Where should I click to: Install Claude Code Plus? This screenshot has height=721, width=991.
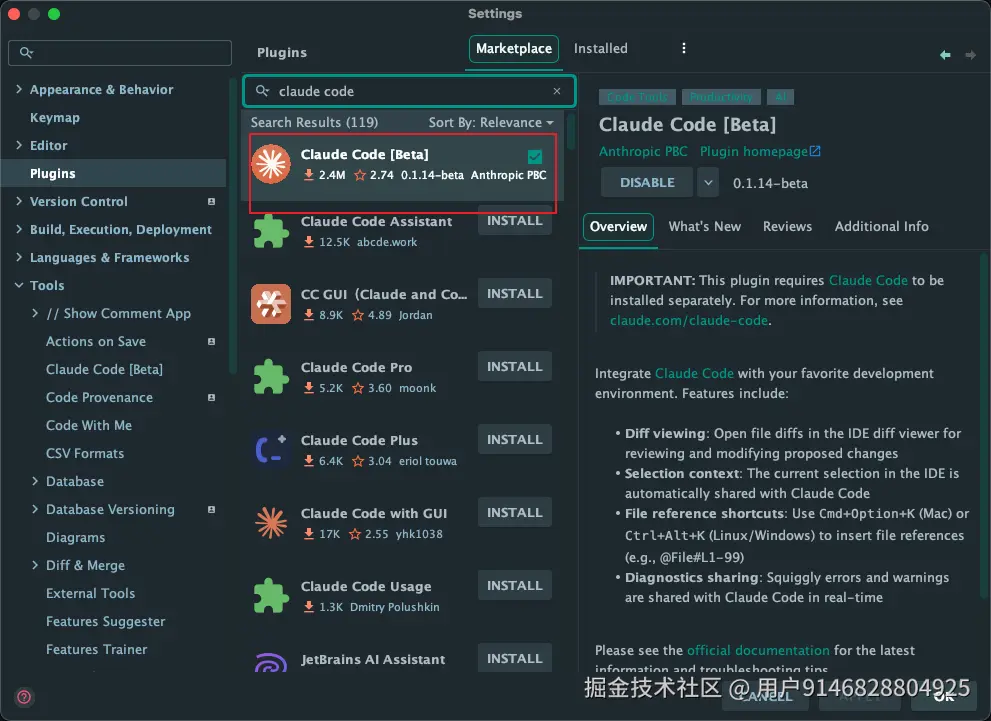(x=514, y=440)
